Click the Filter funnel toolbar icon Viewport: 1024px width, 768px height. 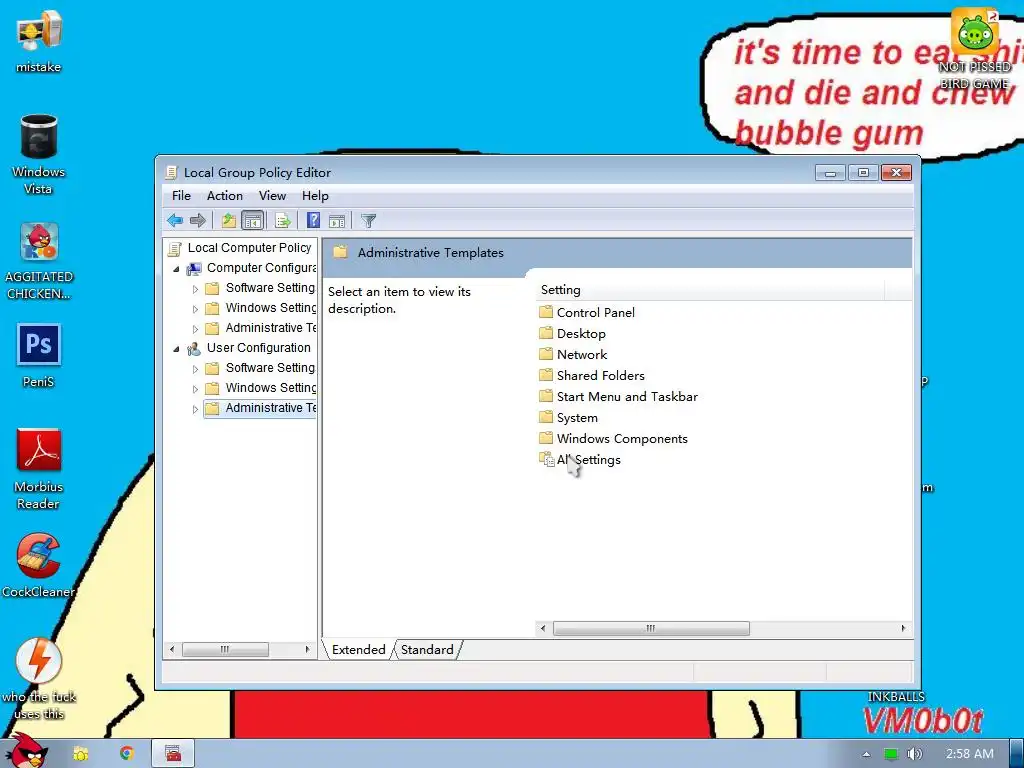(x=368, y=221)
